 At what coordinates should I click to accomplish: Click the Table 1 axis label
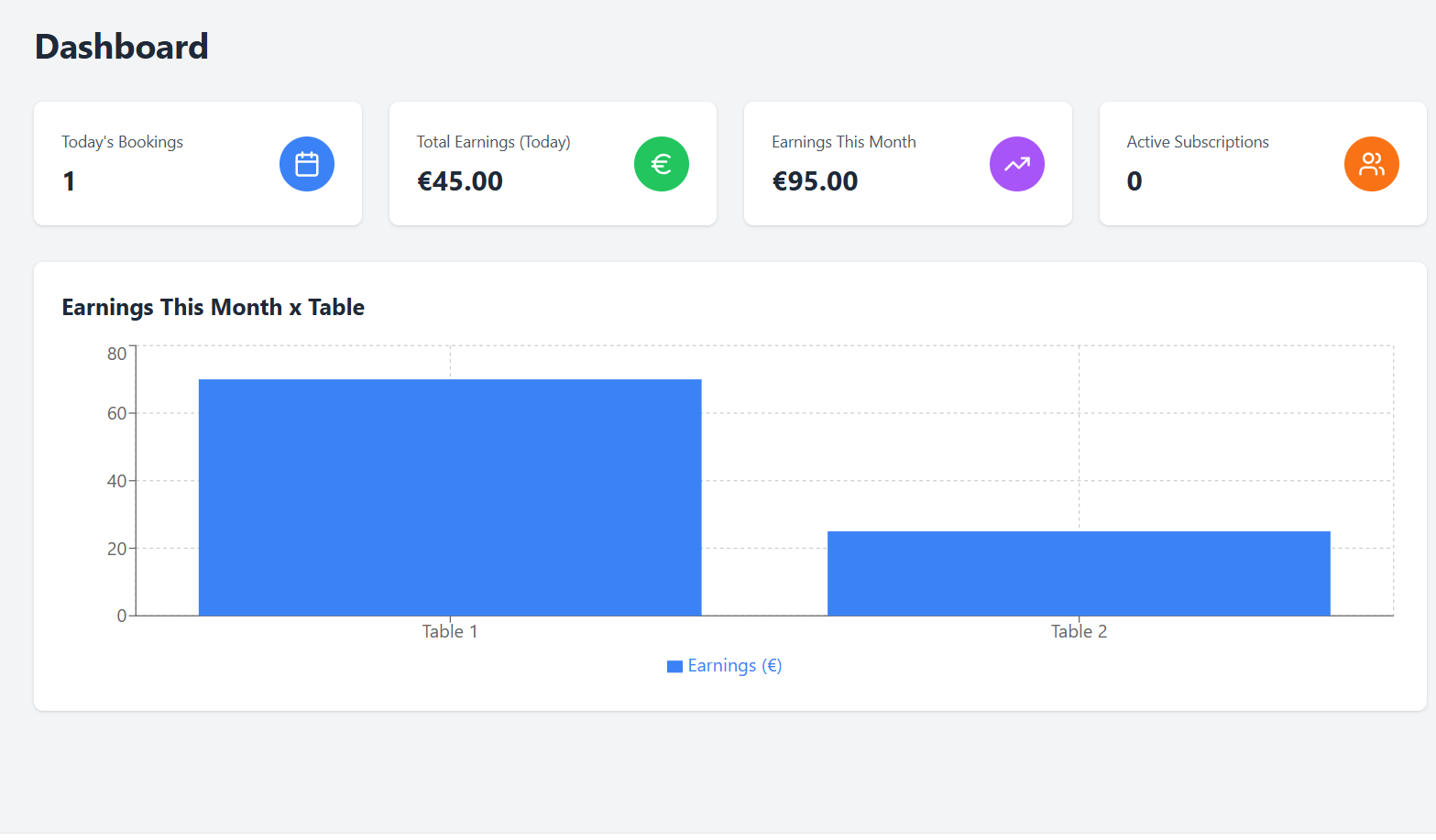pos(450,630)
